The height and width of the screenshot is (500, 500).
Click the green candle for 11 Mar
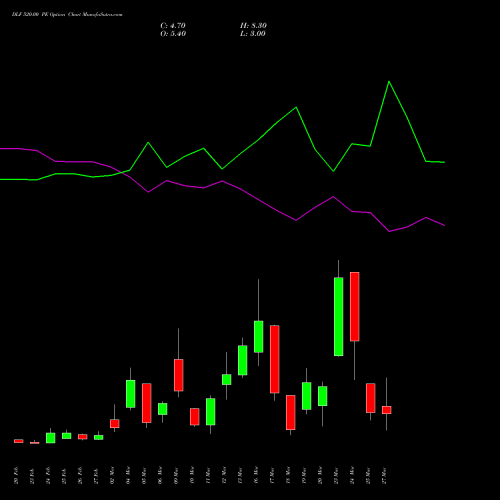211,412
